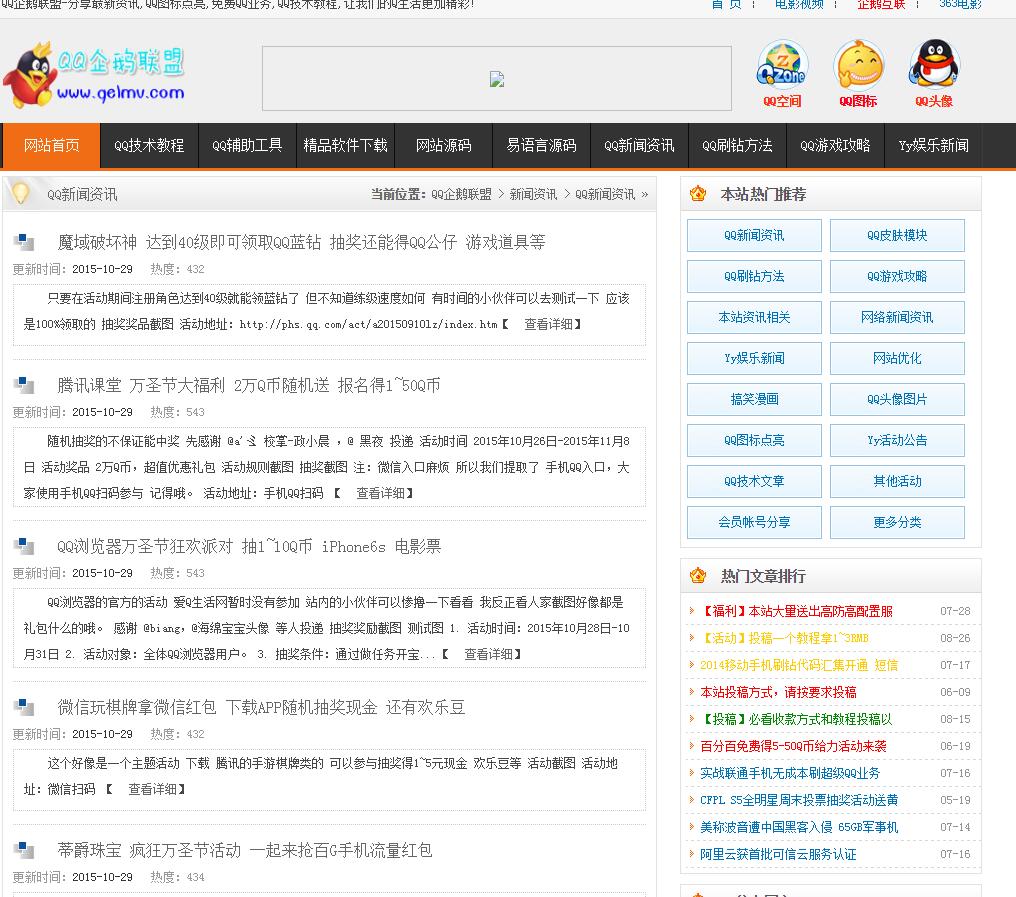Open QQ新闻资讯 in the navigation bar
This screenshot has width=1016, height=897.
tap(640, 145)
